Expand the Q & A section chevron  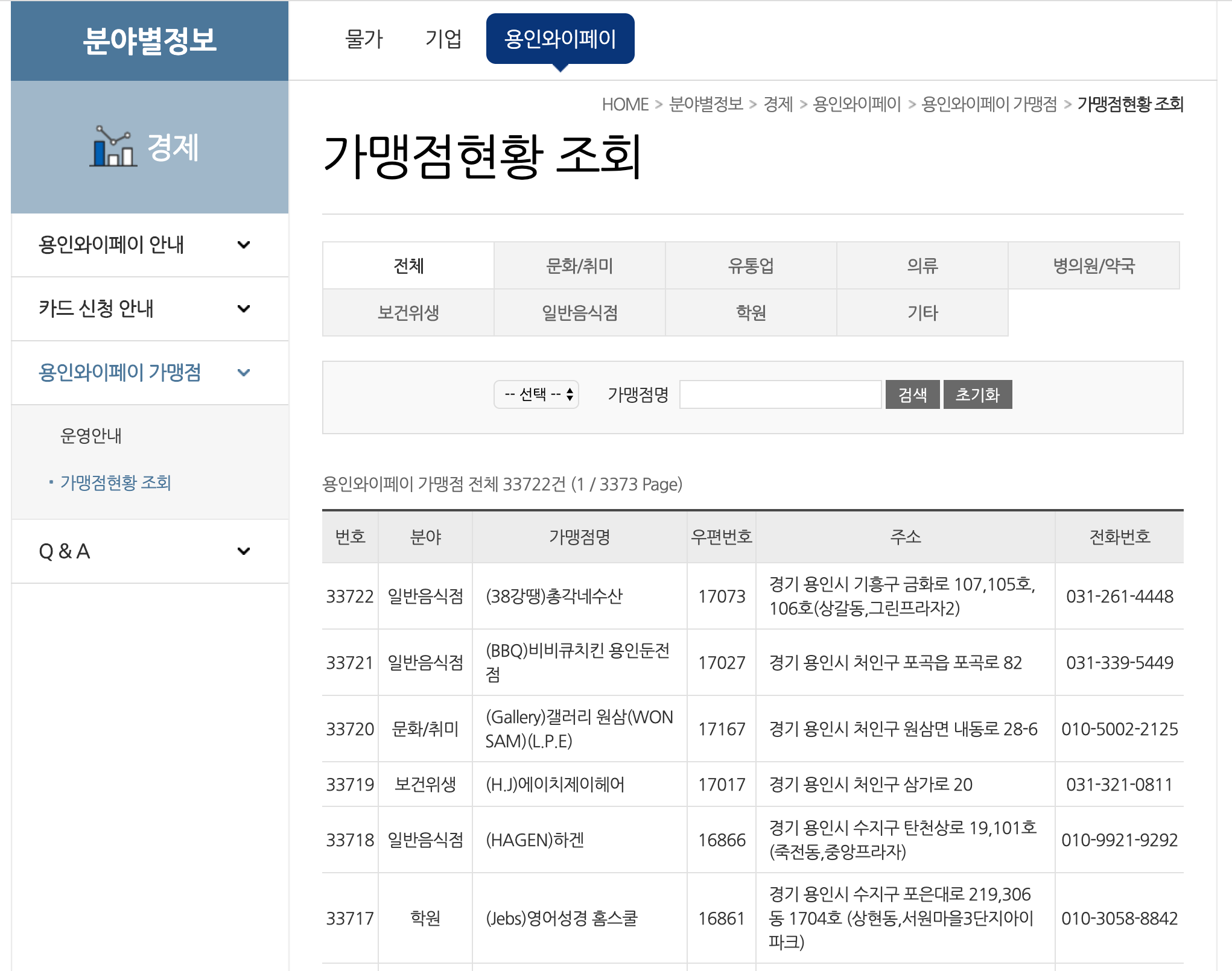(244, 551)
